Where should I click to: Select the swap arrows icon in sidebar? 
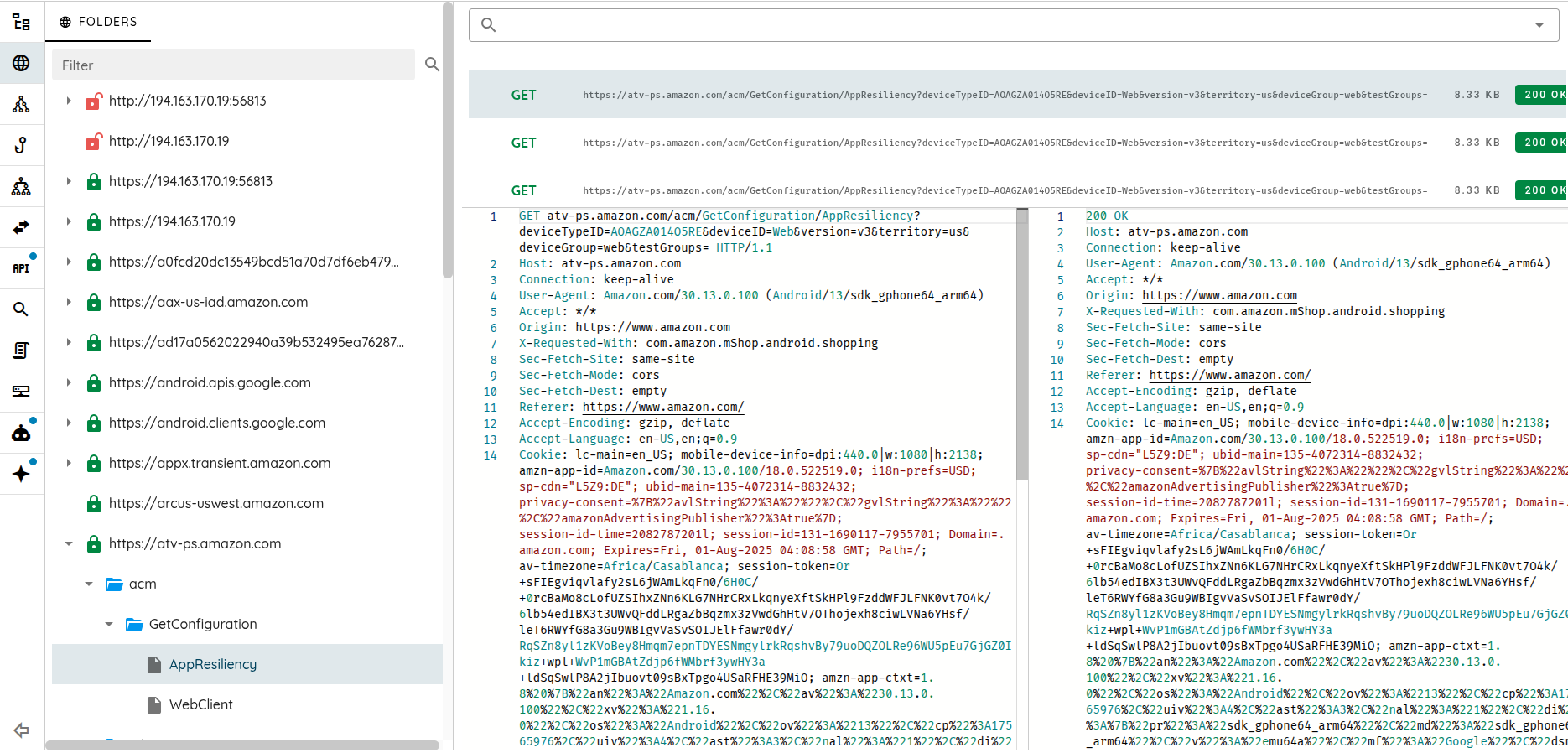click(21, 227)
